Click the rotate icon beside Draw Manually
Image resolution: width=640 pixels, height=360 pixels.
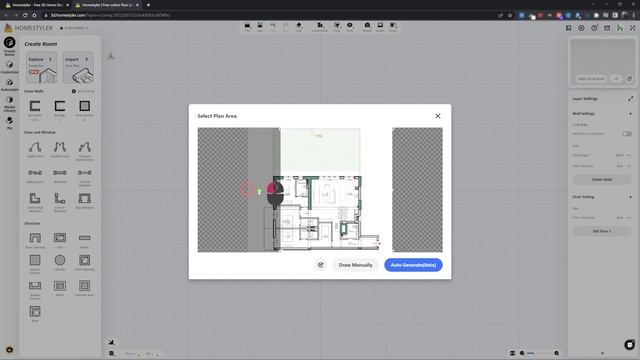point(321,265)
